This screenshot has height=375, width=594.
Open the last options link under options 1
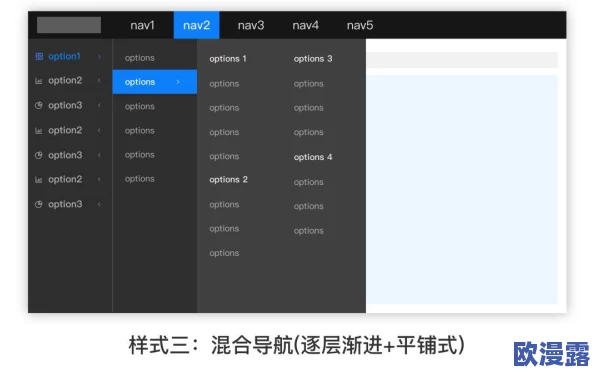[224, 156]
